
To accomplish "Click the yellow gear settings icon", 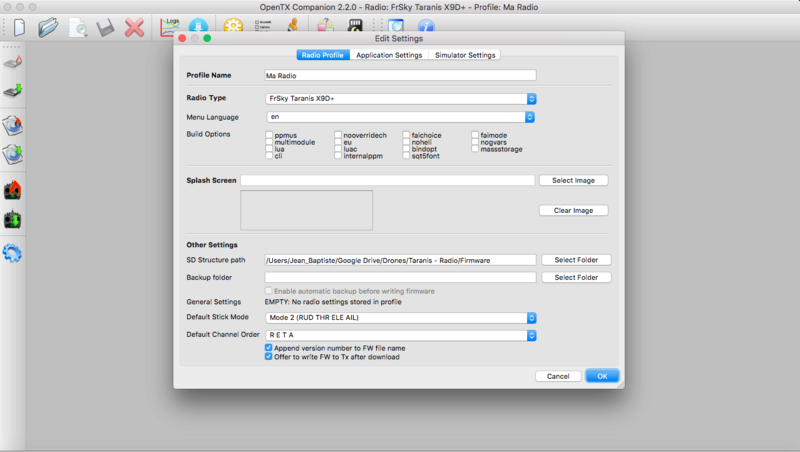I will pyautogui.click(x=233, y=26).
